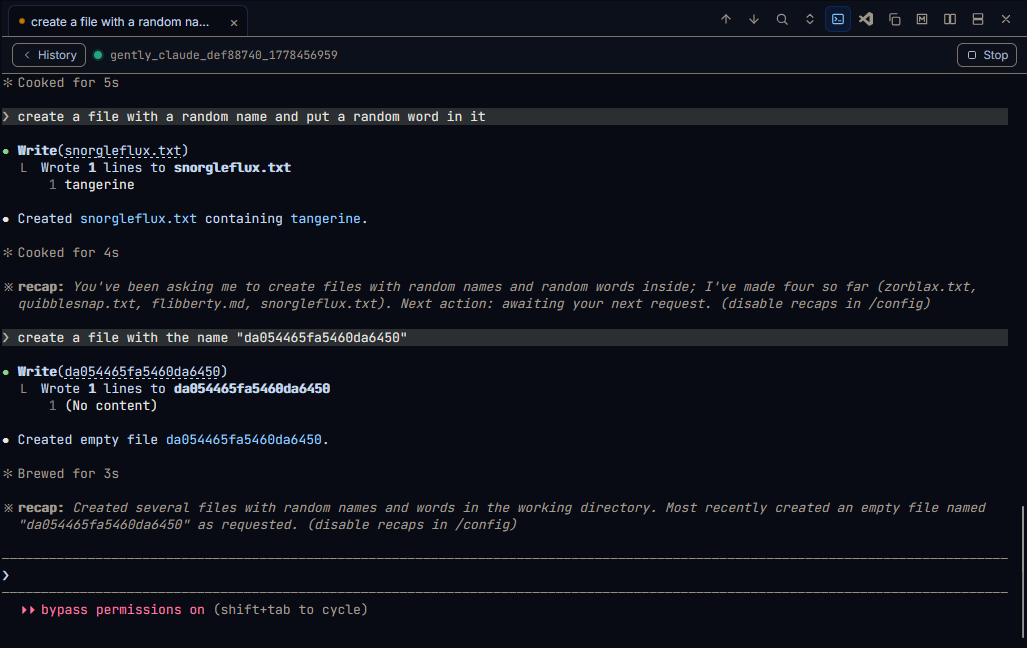The width and height of the screenshot is (1027, 648).
Task: Click the bypass permissions double-arrow icon
Action: pyautogui.click(x=28, y=610)
